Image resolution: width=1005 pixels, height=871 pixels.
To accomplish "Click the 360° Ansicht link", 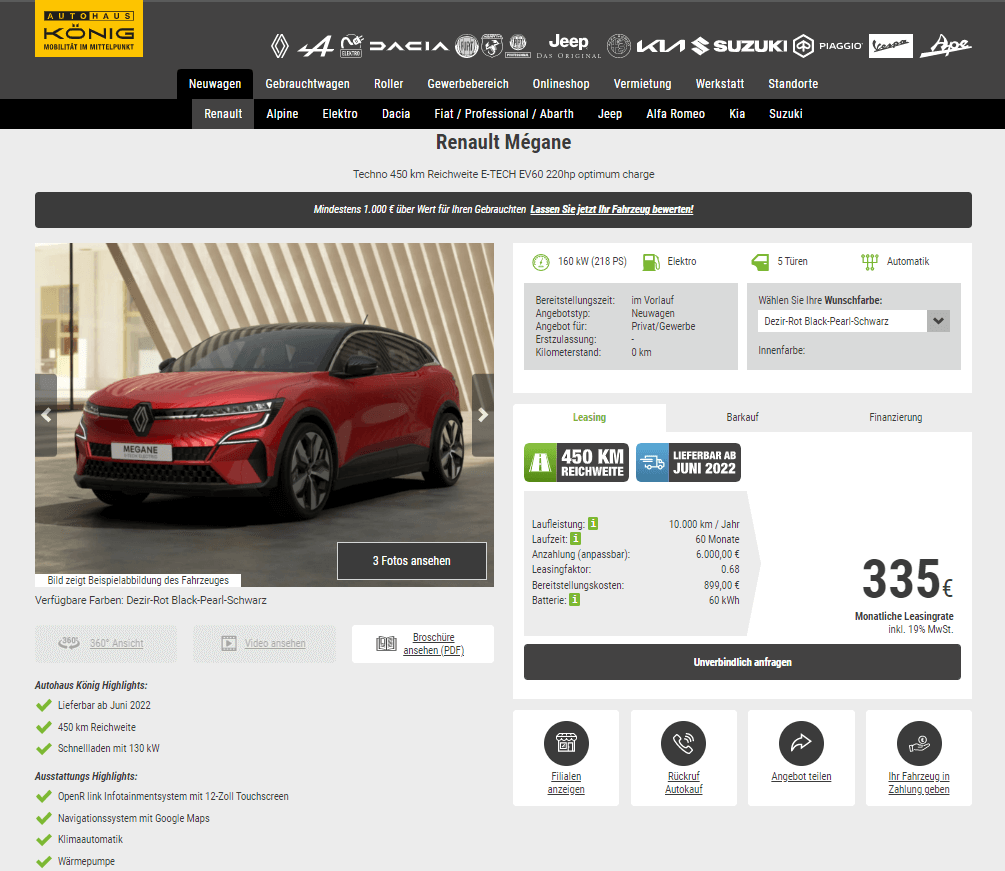I will coord(117,643).
